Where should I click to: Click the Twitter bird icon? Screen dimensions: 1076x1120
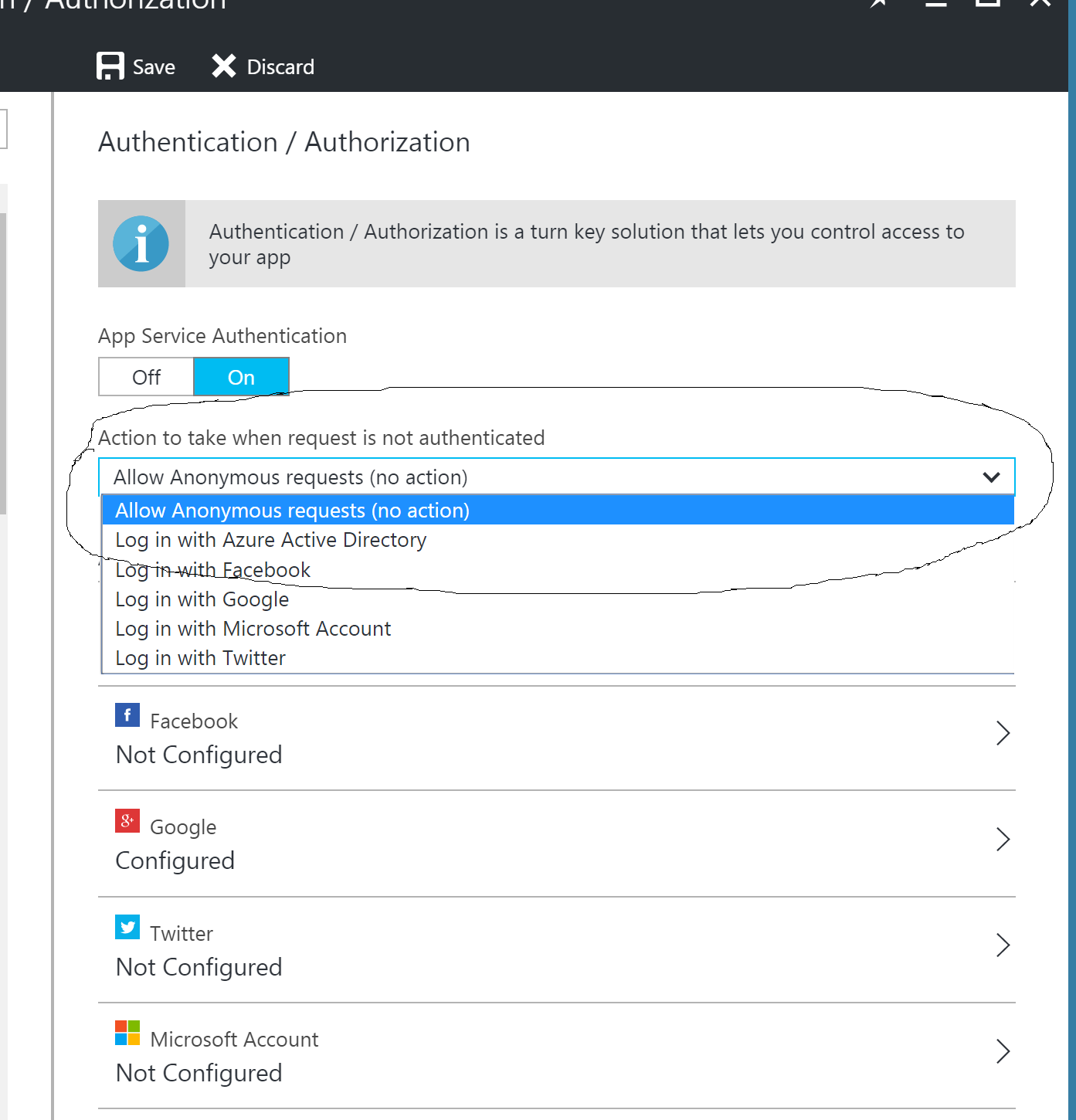coord(127,927)
